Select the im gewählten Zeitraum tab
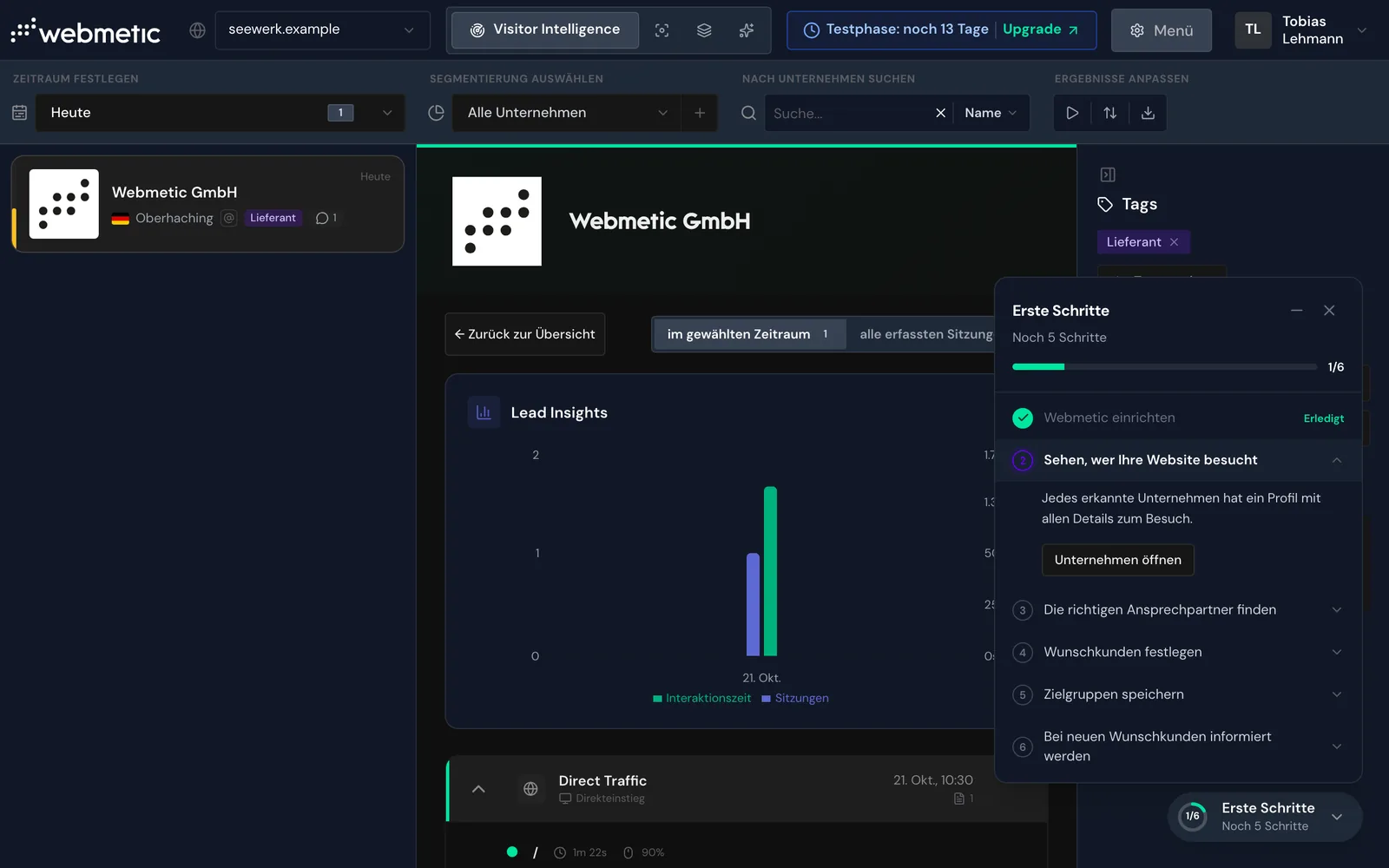Screen dimensions: 1389x868 coord(749,334)
